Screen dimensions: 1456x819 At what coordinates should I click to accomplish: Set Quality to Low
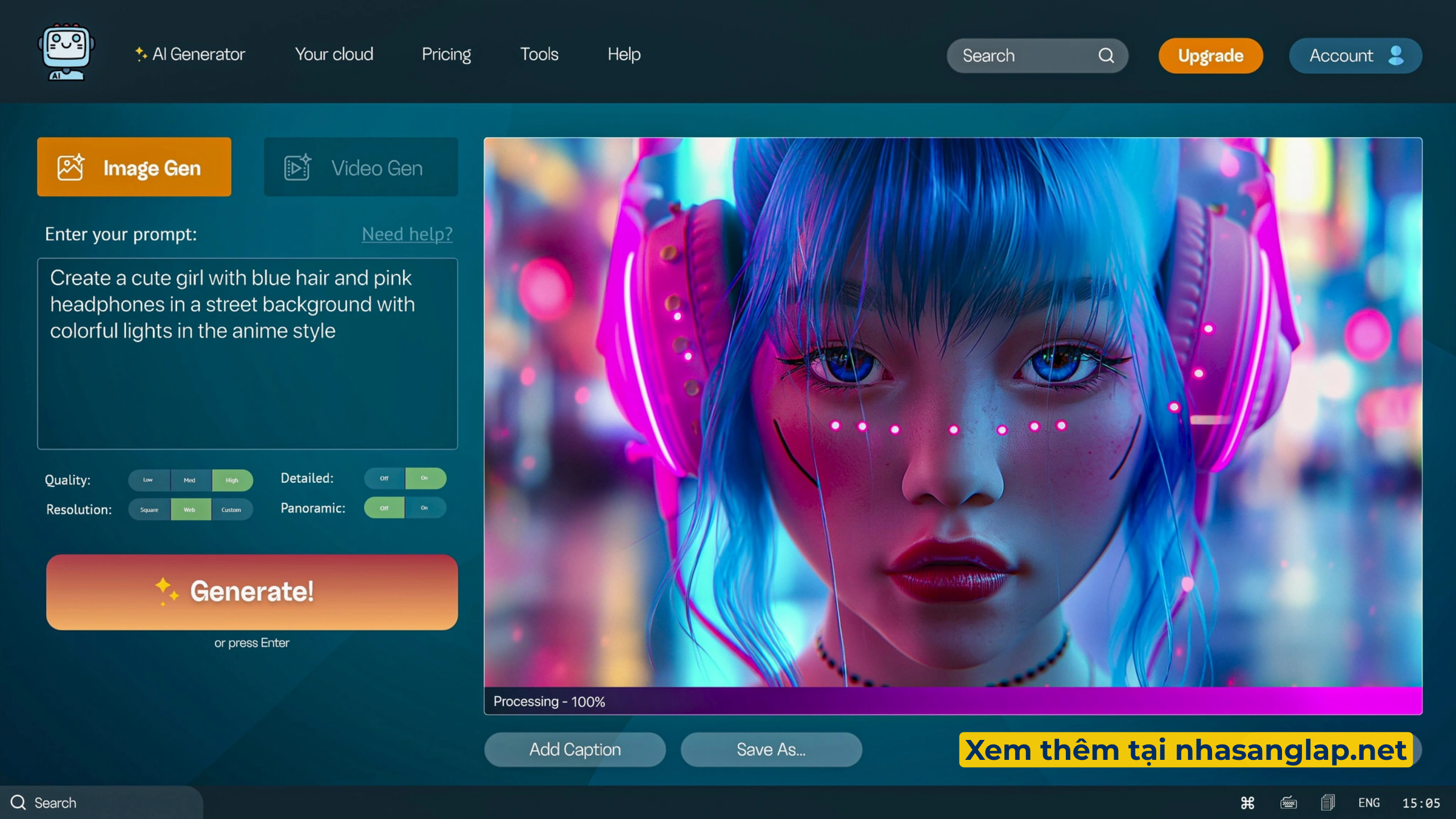click(x=148, y=480)
